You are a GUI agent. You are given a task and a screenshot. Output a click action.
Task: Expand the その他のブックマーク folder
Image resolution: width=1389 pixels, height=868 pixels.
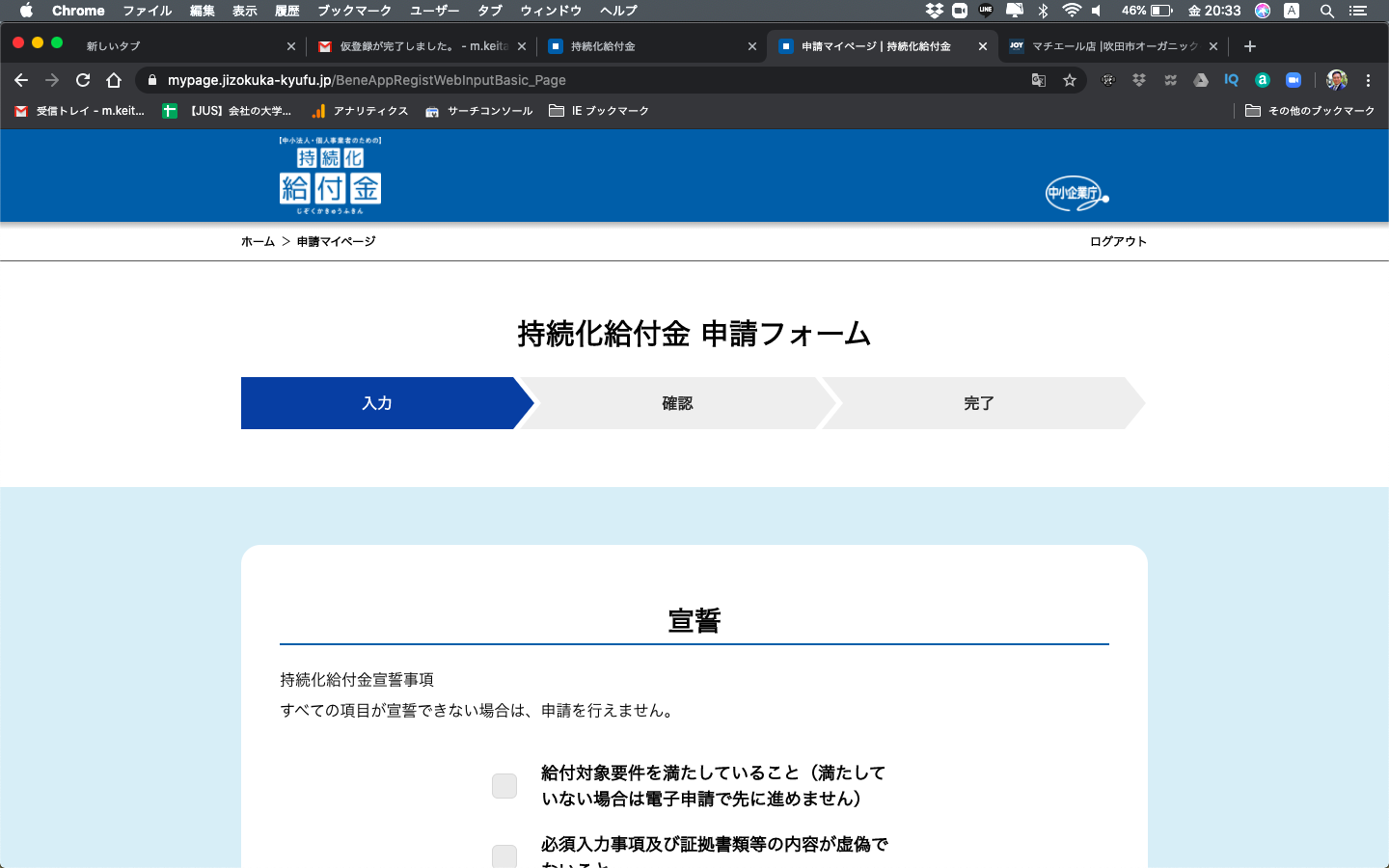point(1310,111)
